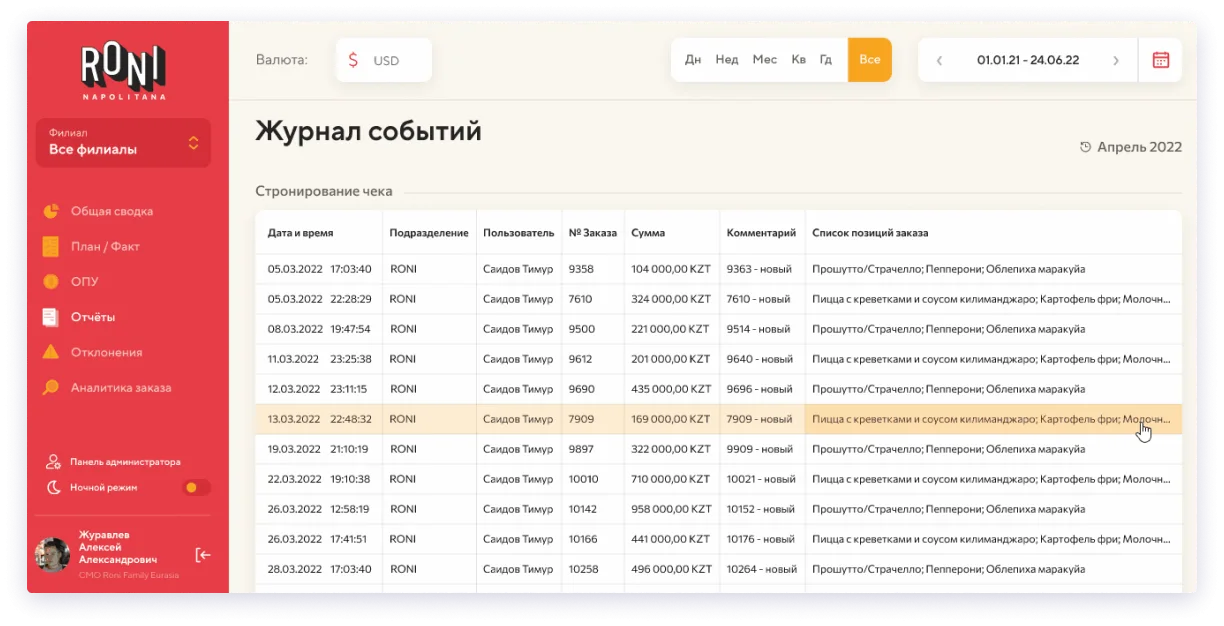Viewport: 1224px width, 626px height.
Task: Select the Мес period filter
Action: (765, 60)
